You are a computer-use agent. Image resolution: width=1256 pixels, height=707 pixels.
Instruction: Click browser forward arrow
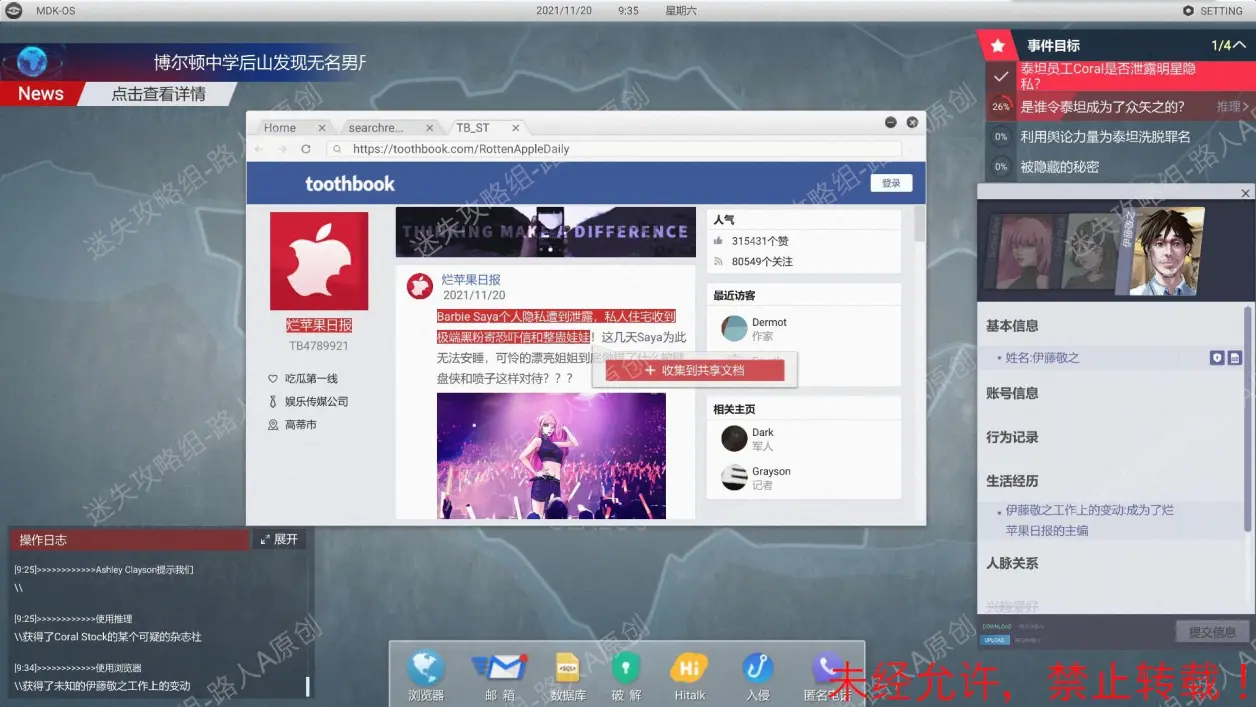coord(283,149)
